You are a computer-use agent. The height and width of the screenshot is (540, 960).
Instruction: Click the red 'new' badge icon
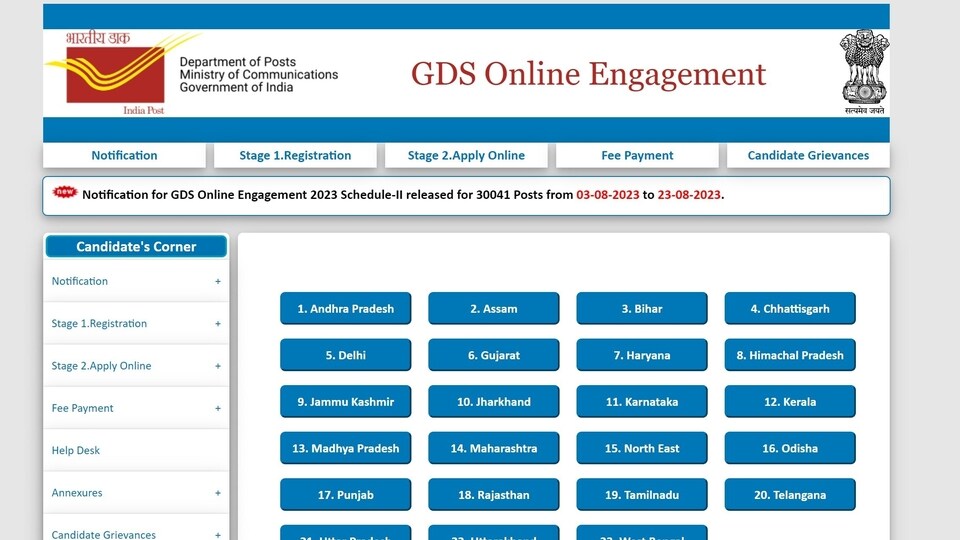(x=65, y=192)
